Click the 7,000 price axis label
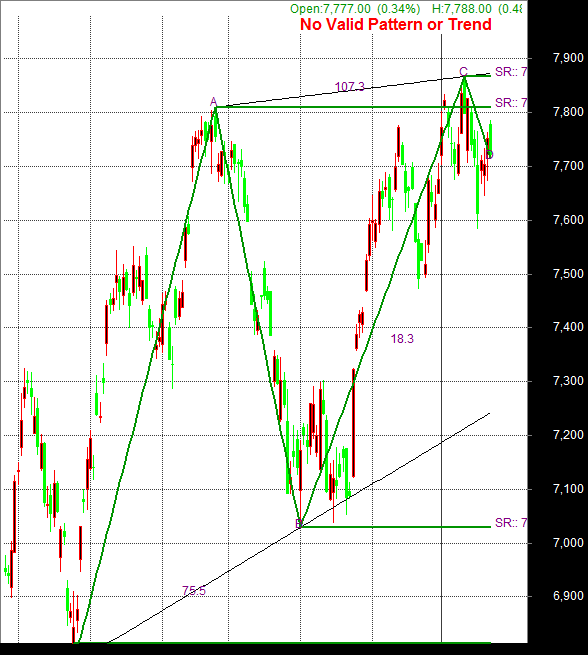This screenshot has width=588, height=655. [568, 543]
